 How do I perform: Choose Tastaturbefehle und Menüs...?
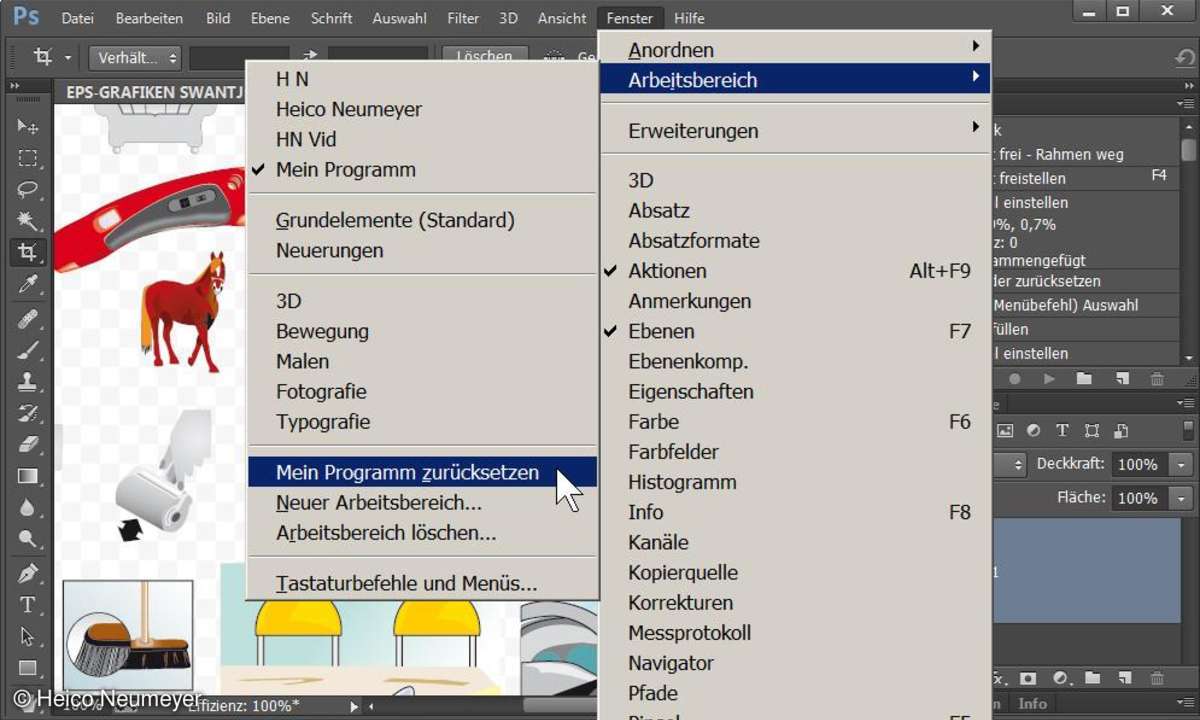click(422, 583)
